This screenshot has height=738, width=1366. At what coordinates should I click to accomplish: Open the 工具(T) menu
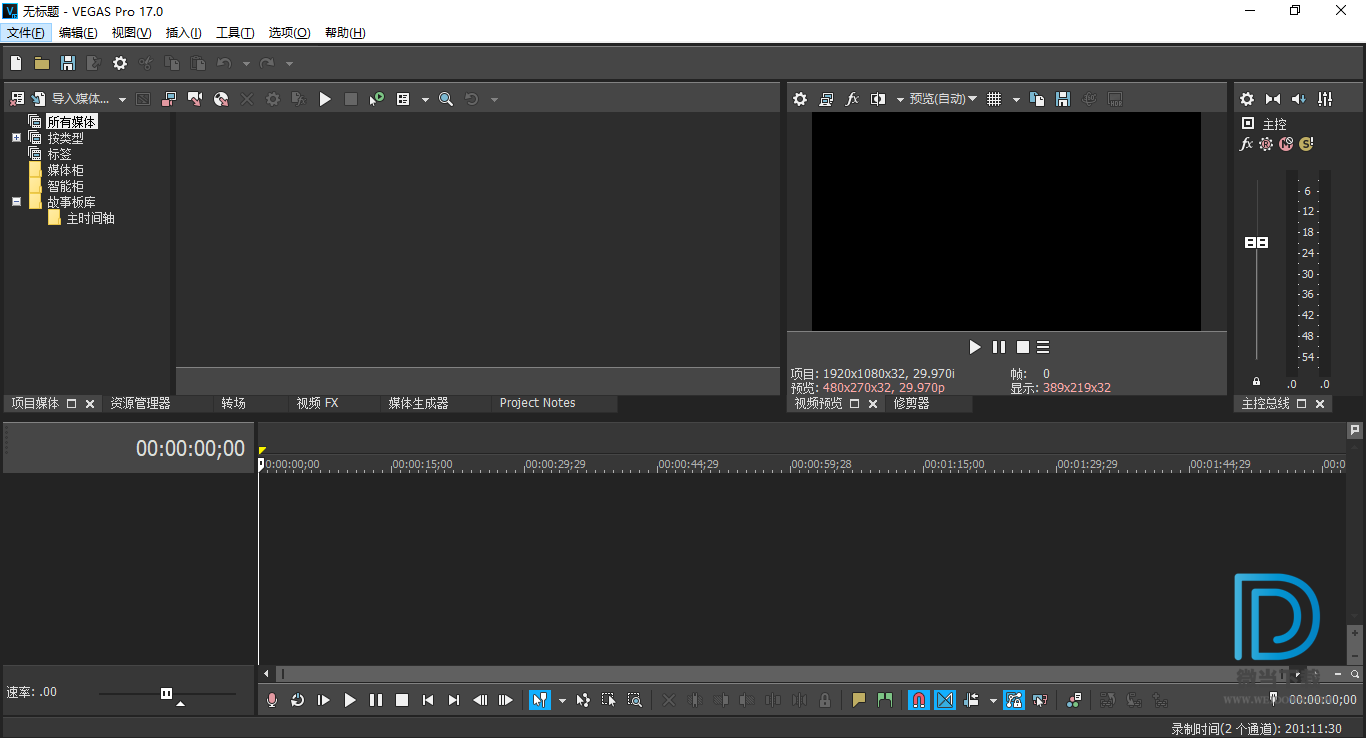click(235, 33)
